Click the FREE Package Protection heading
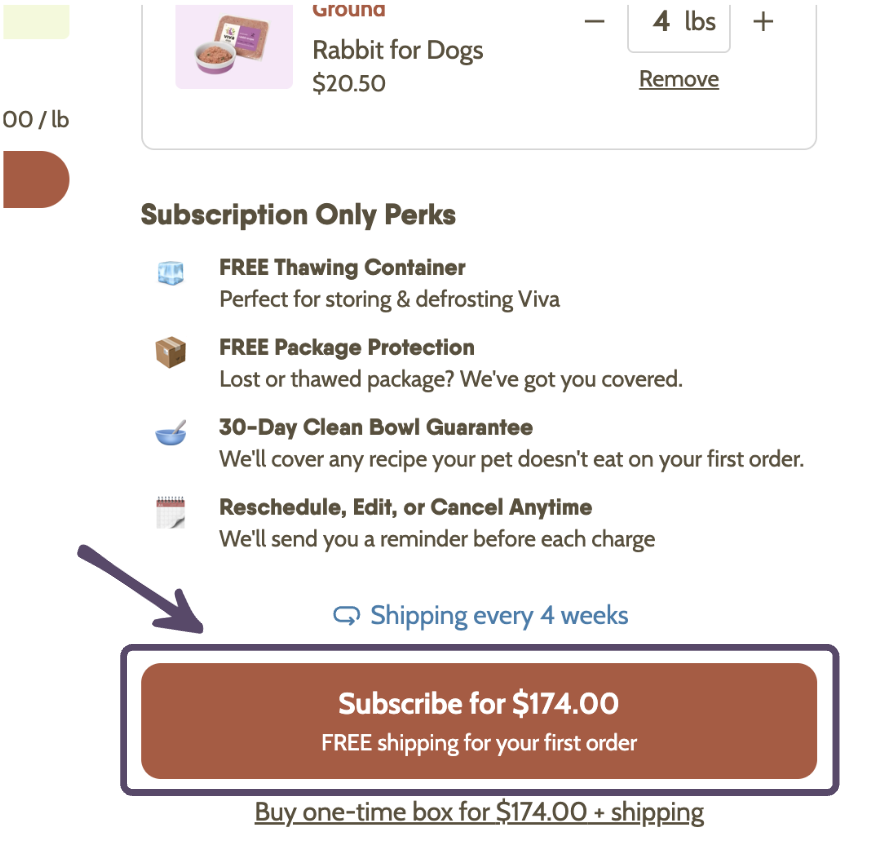 [346, 348]
